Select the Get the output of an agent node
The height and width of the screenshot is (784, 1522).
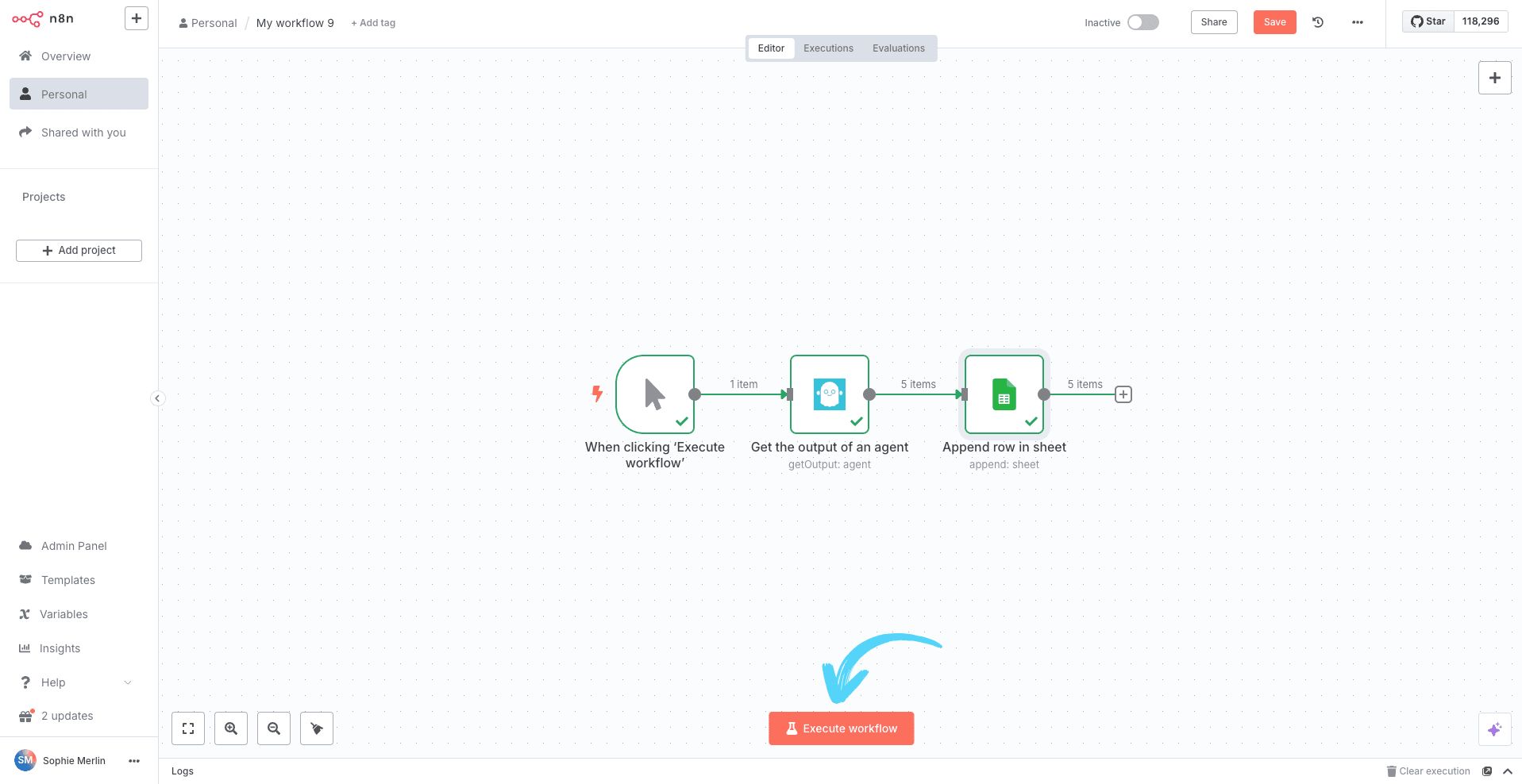tap(830, 394)
